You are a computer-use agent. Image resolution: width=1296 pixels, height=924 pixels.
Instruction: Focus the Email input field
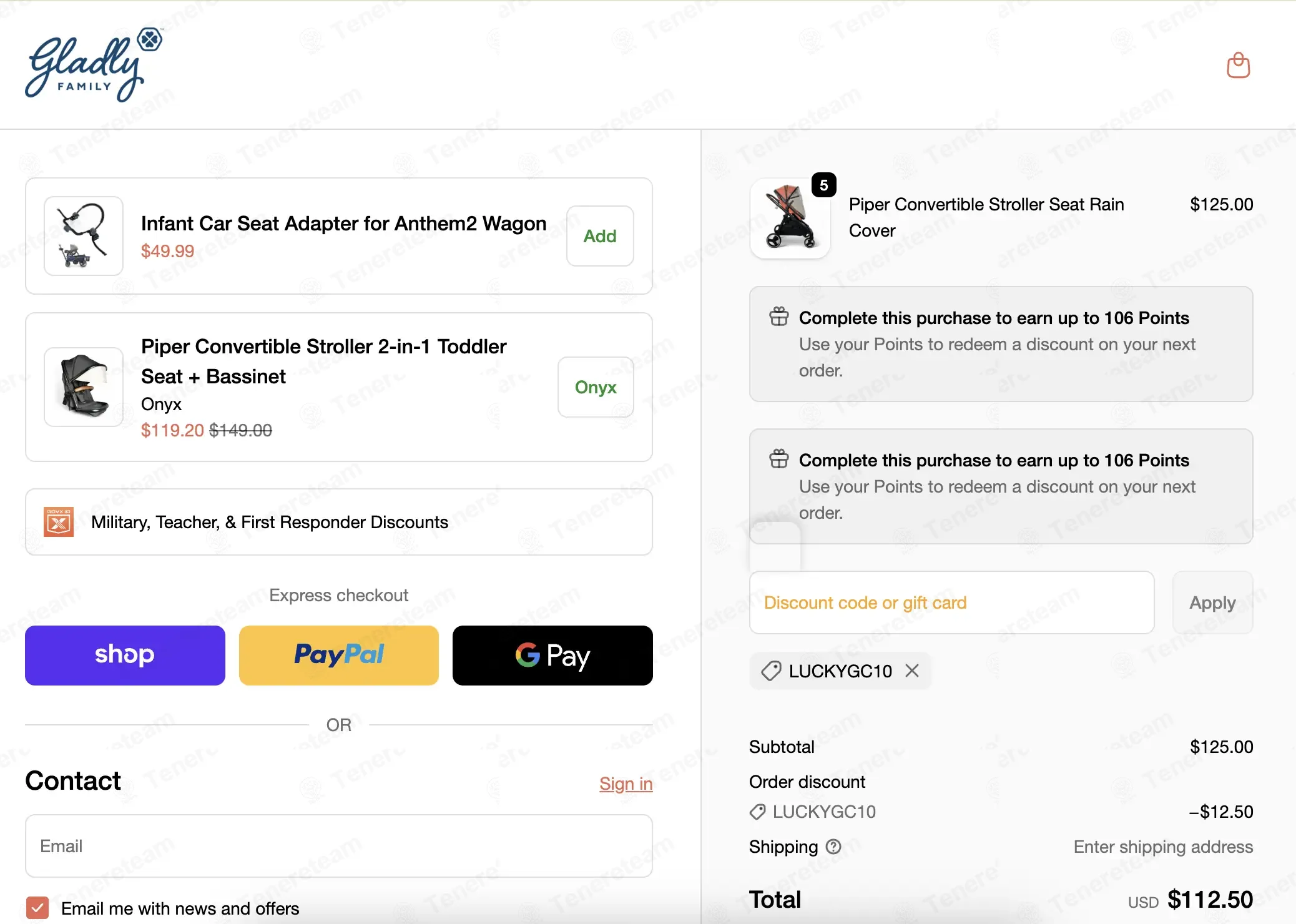click(x=339, y=846)
